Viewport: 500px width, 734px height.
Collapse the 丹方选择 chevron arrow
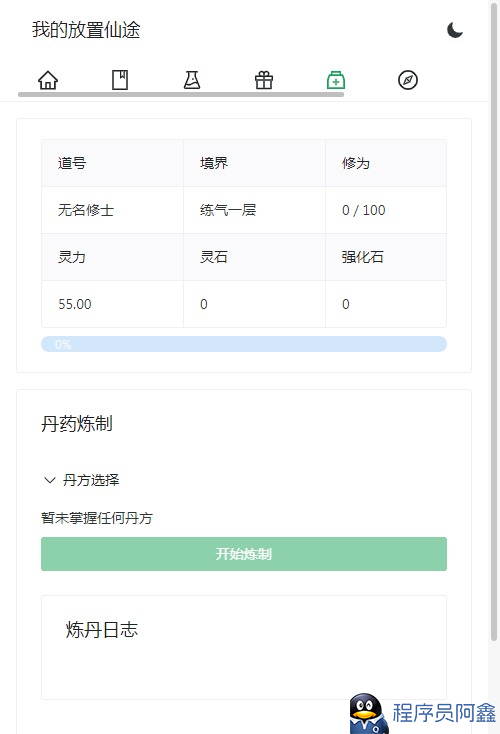pos(50,480)
